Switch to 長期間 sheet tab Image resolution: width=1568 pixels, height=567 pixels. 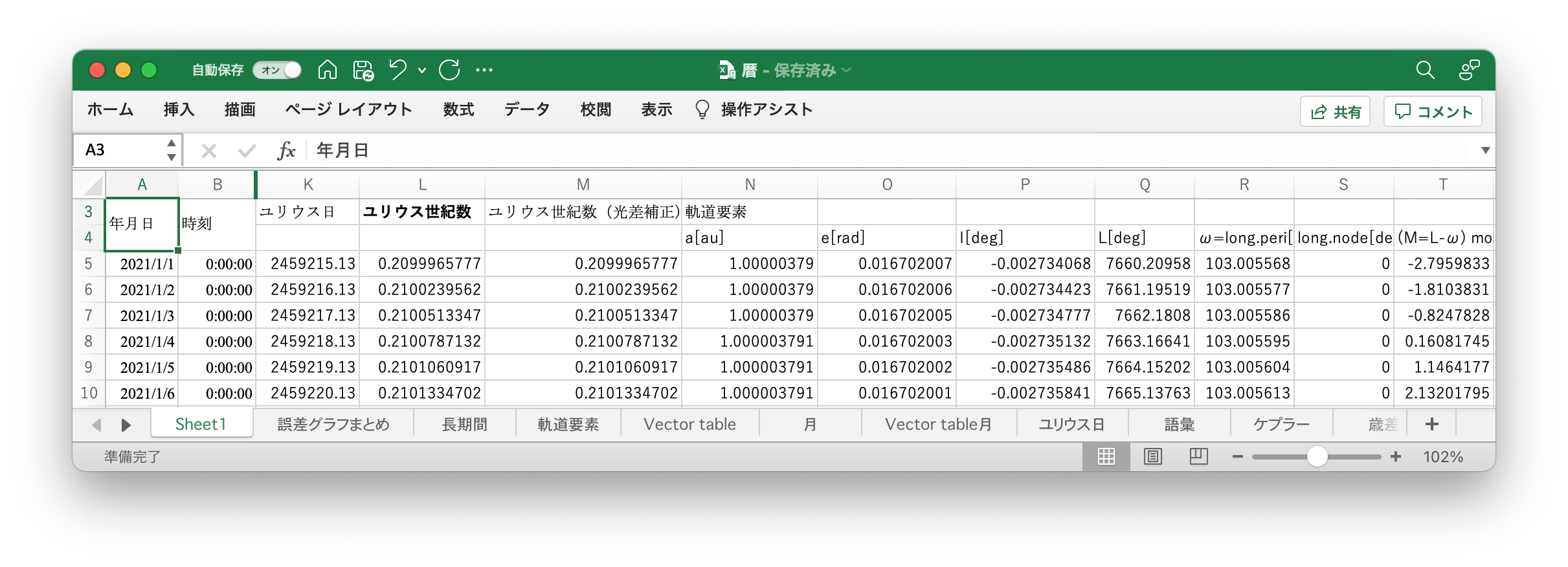pos(465,425)
